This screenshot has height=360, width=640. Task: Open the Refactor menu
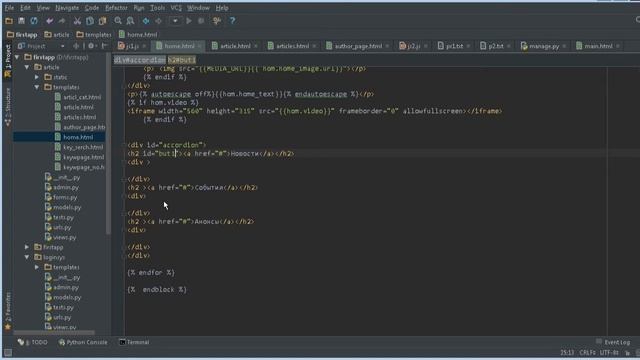116,8
